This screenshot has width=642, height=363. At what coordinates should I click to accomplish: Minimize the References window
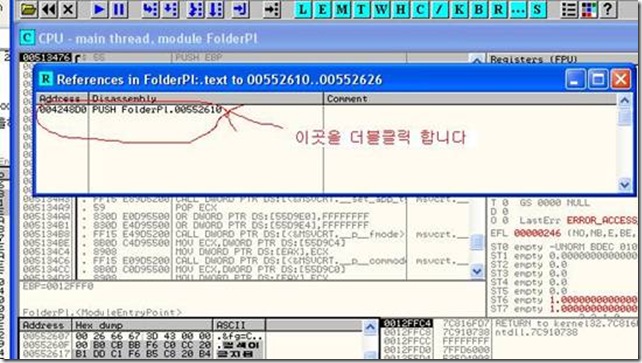click(x=575, y=79)
